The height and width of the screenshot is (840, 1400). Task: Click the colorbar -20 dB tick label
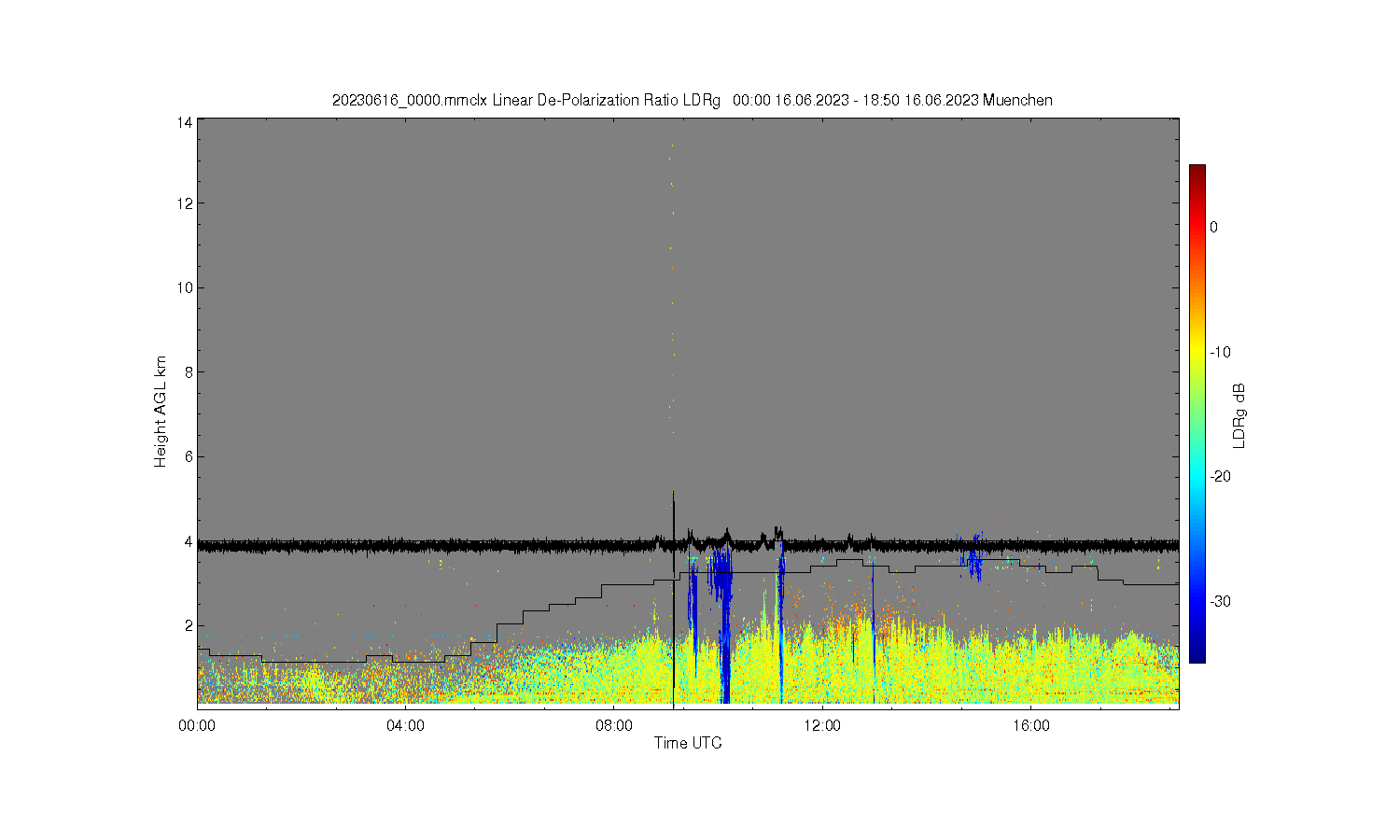click(x=1220, y=476)
